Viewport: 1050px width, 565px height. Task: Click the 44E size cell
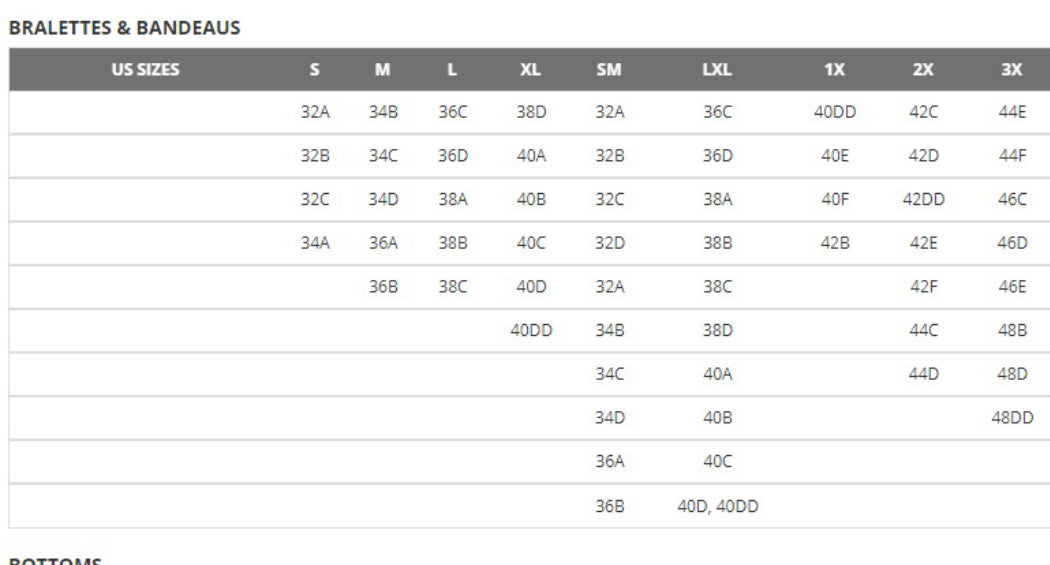1012,113
